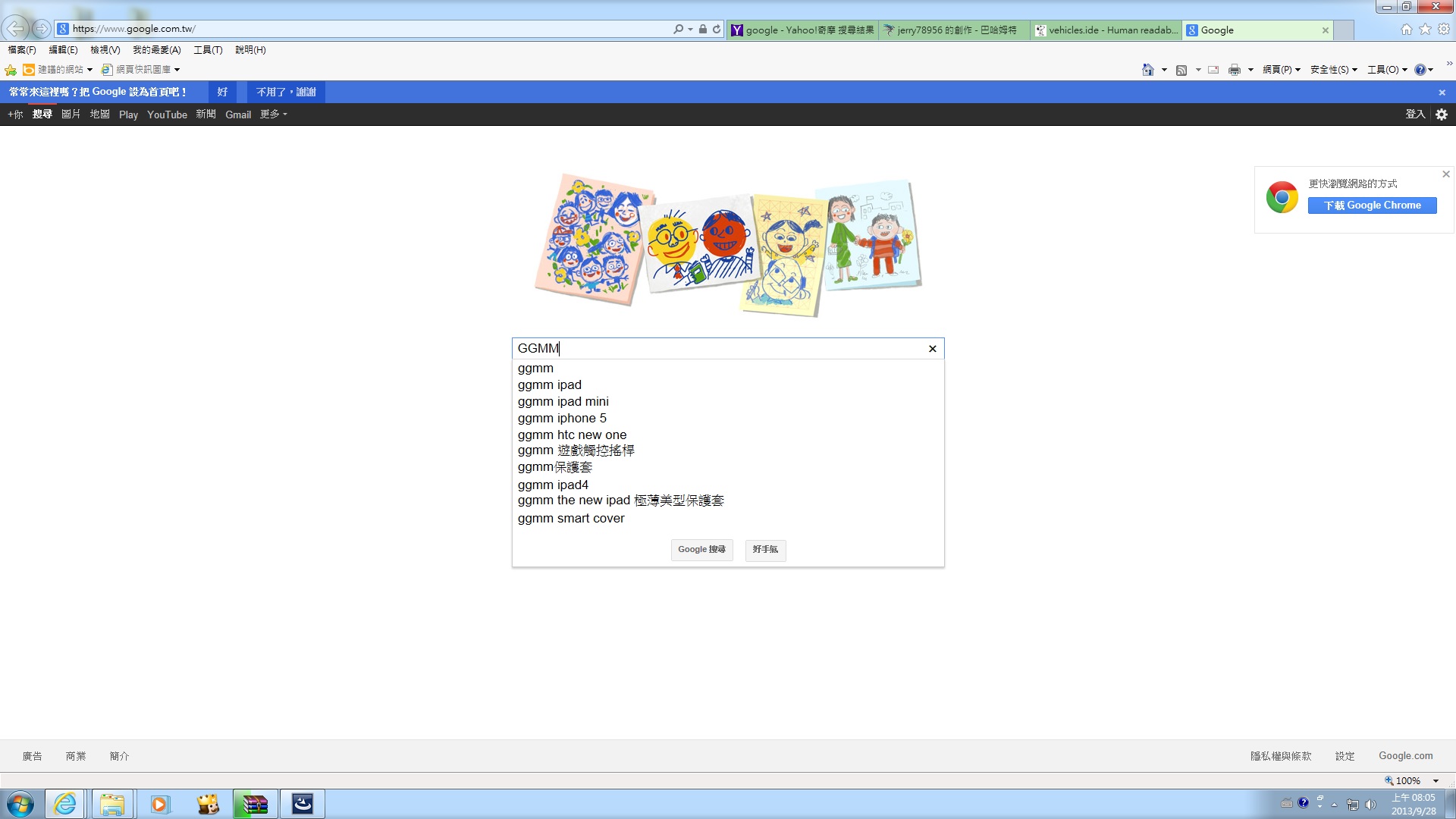Click the favorites star icon at top right
This screenshot has height=819, width=1456.
coord(1425,30)
